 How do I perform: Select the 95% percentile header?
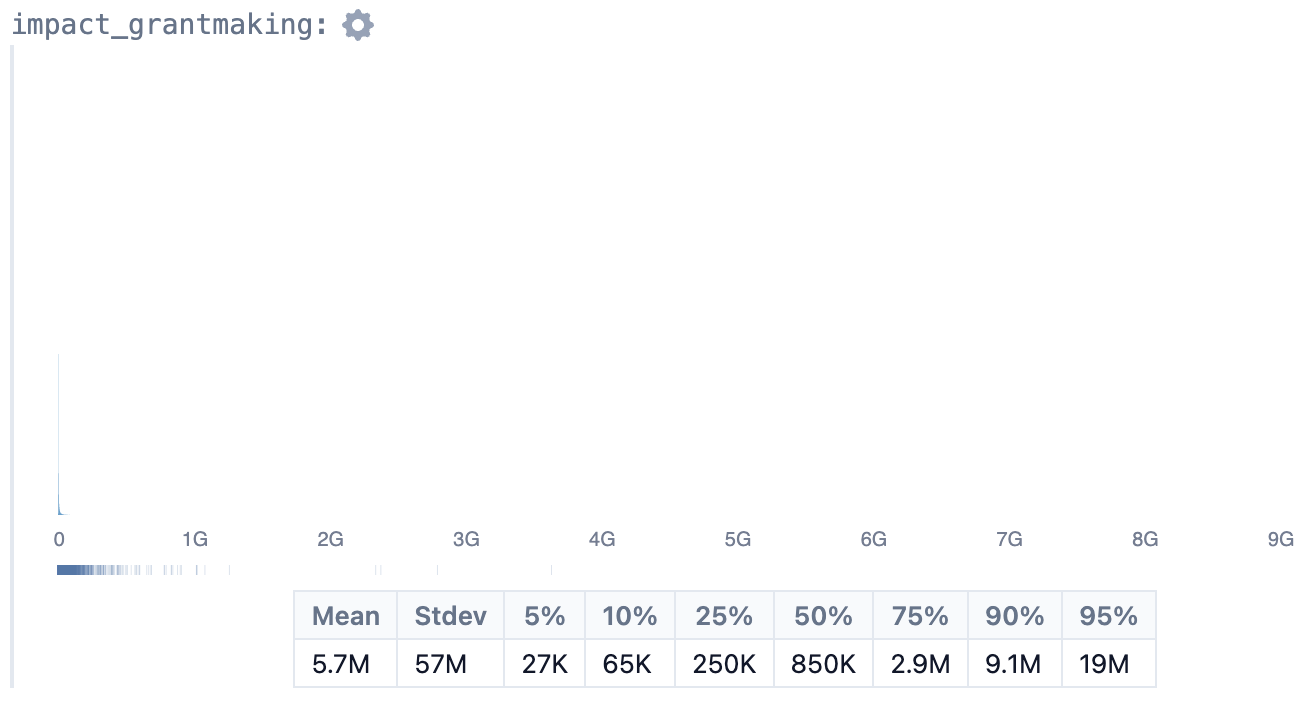coord(1109,616)
